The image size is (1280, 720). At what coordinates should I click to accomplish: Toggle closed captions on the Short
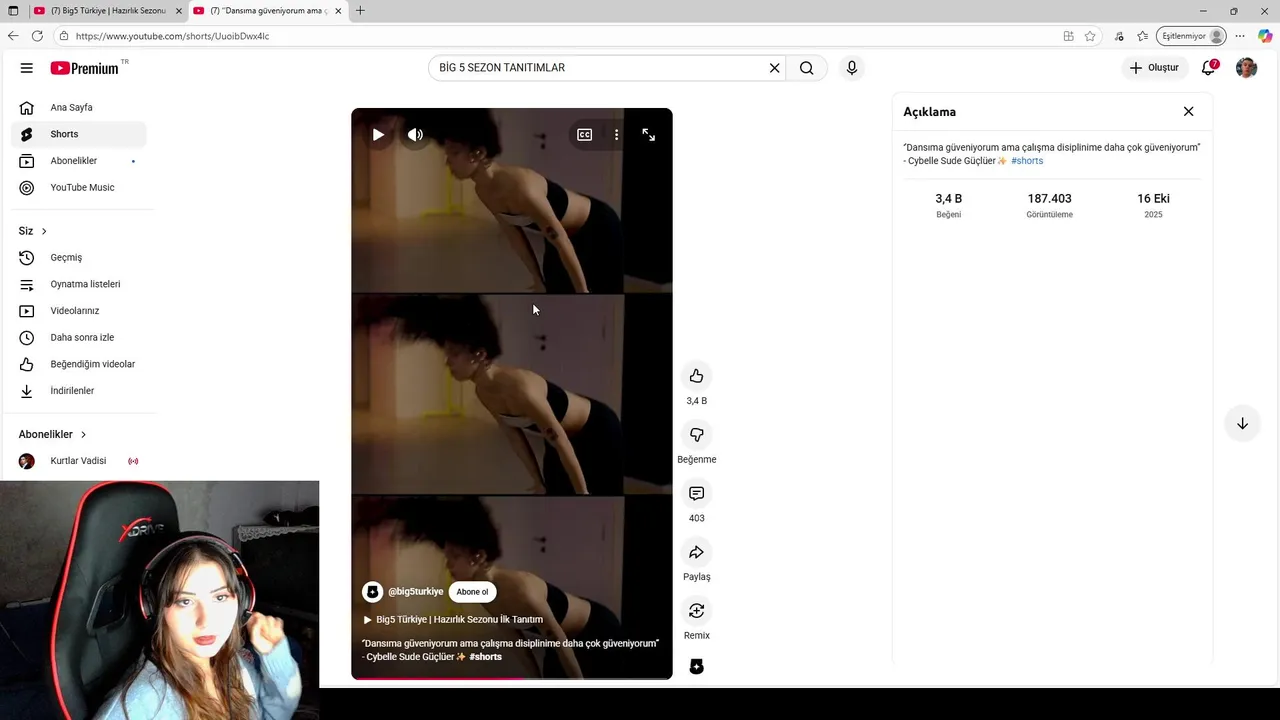click(x=585, y=135)
